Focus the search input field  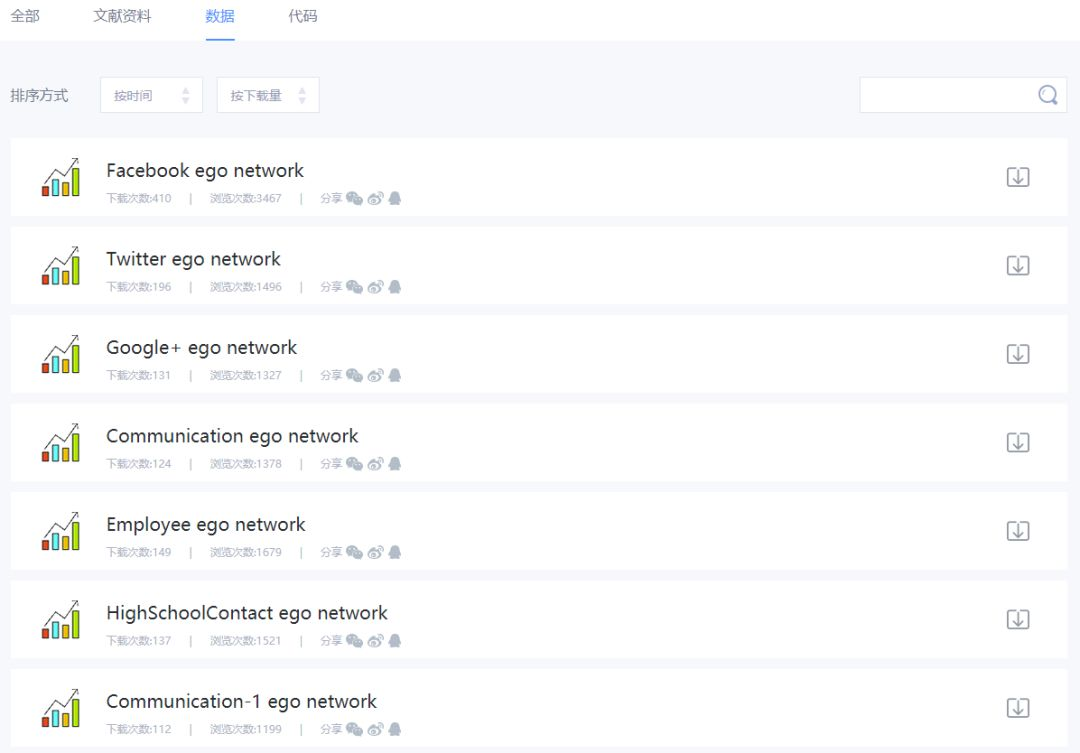click(x=947, y=95)
